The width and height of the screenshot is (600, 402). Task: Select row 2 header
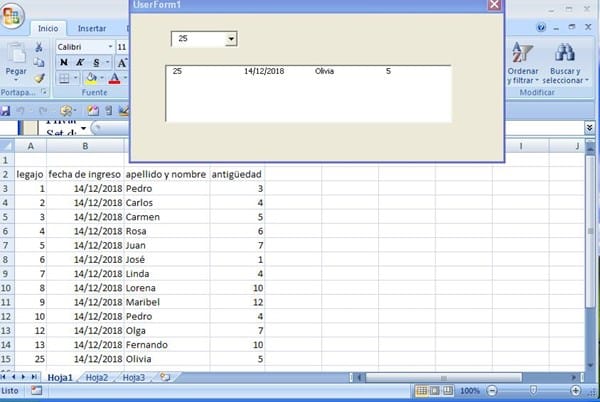tap(7, 174)
